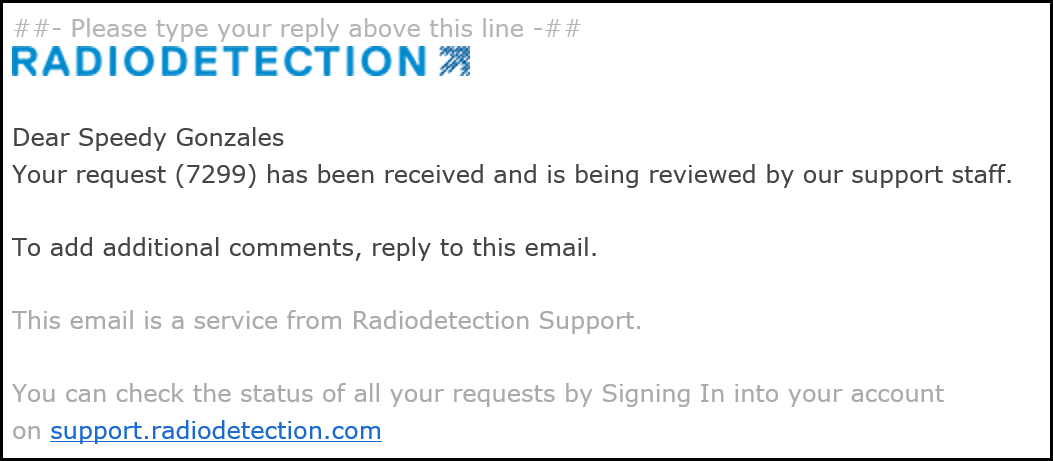Click the word 'Your' starting the request line
The width and height of the screenshot is (1053, 461).
(40, 175)
